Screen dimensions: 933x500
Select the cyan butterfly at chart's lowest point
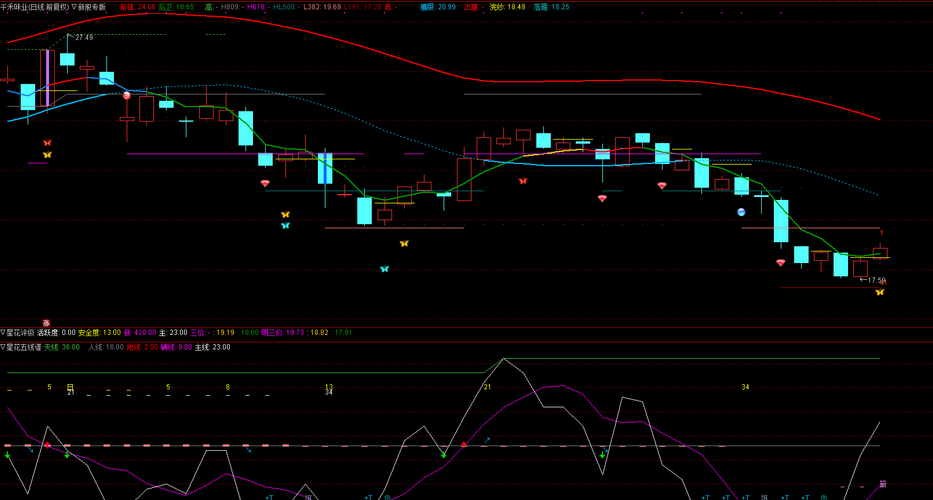coord(384,269)
